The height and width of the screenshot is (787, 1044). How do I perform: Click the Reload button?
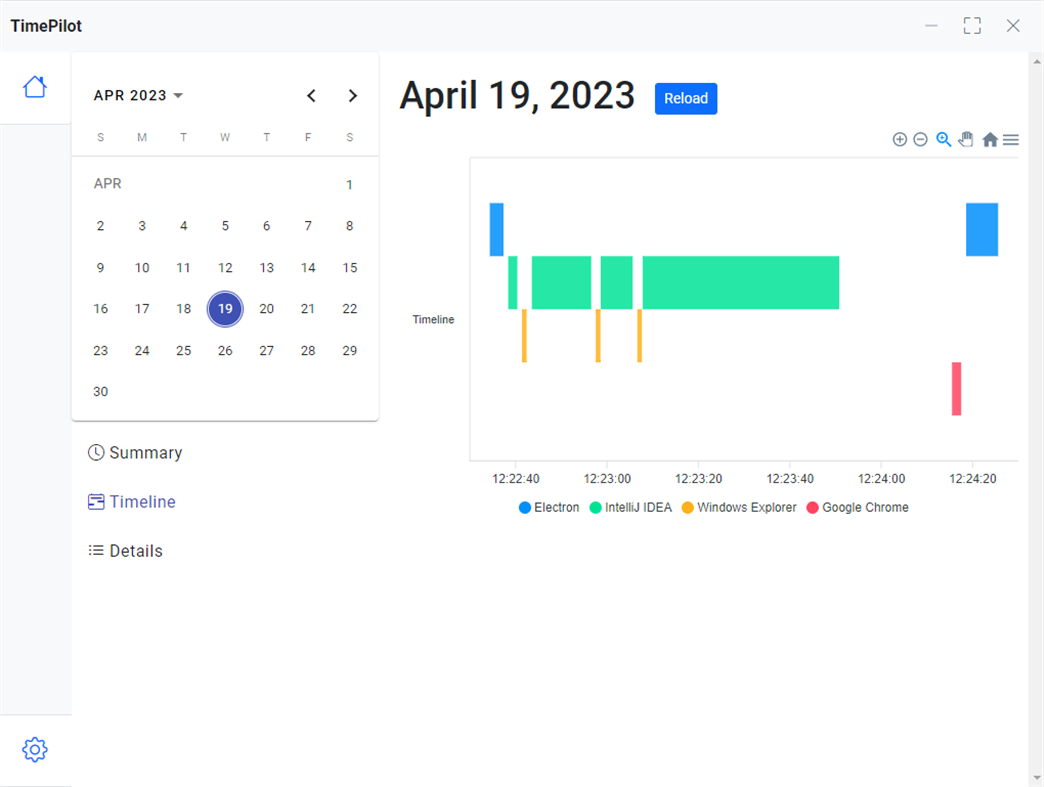point(685,98)
